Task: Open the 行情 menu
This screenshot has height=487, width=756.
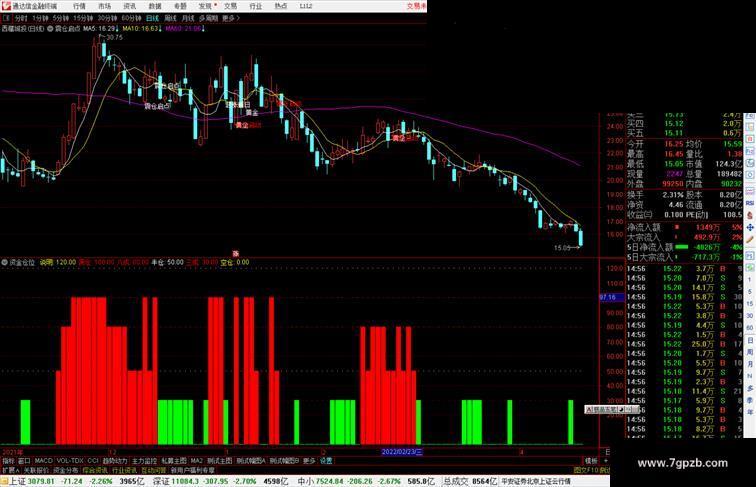Action: (79, 6)
